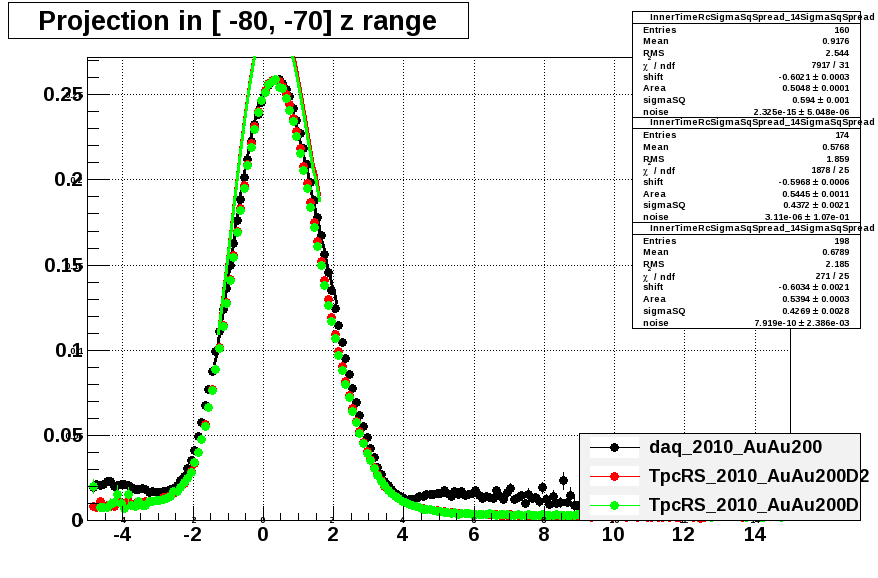Image resolution: width=878 pixels, height=578 pixels.
Task: Click the chi-square value 271 / 25
Action: [x=833, y=276]
